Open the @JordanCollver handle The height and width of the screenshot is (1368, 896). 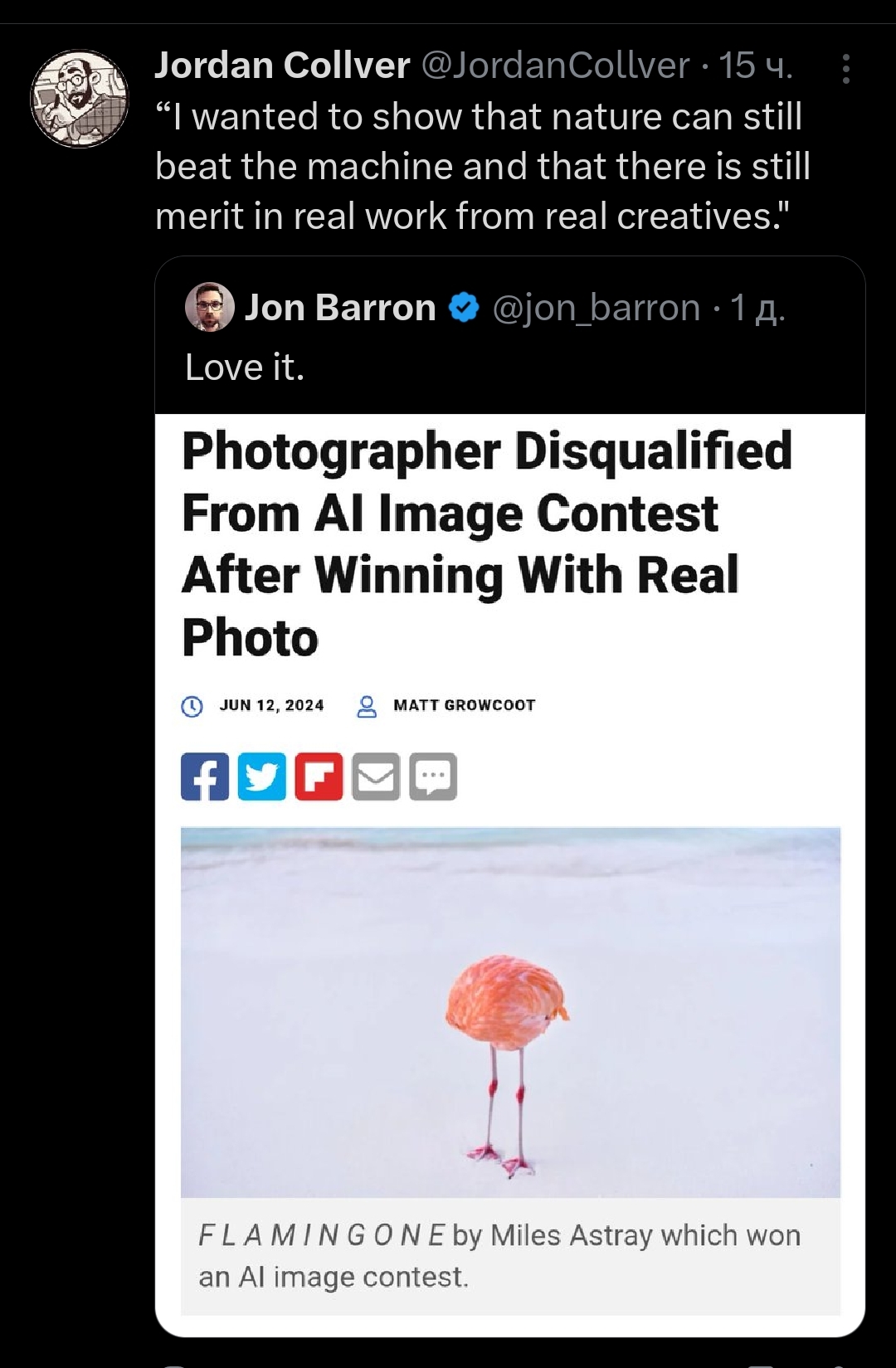[556, 66]
